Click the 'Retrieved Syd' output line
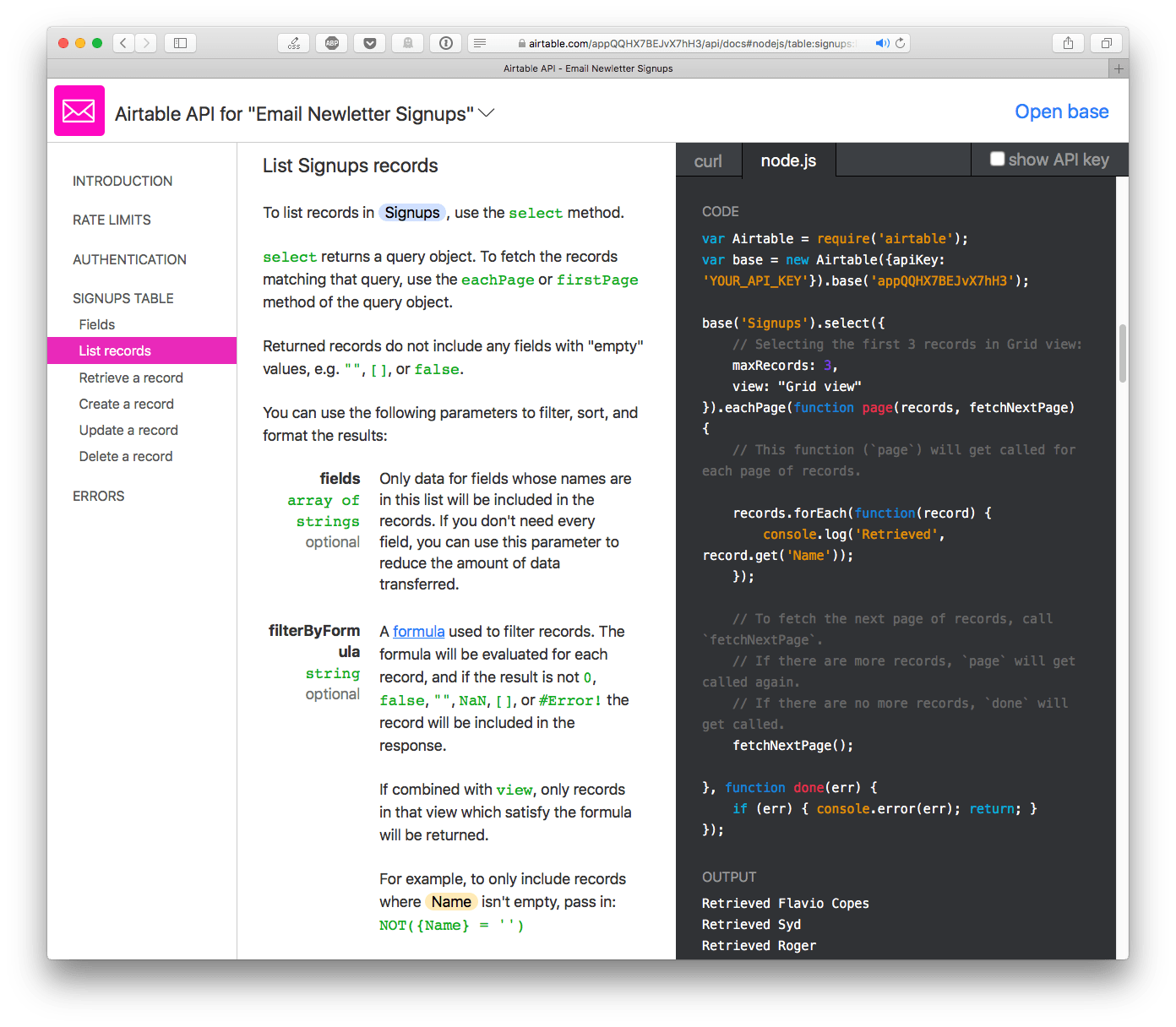The width and height of the screenshot is (1176, 1027). pyautogui.click(x=751, y=925)
